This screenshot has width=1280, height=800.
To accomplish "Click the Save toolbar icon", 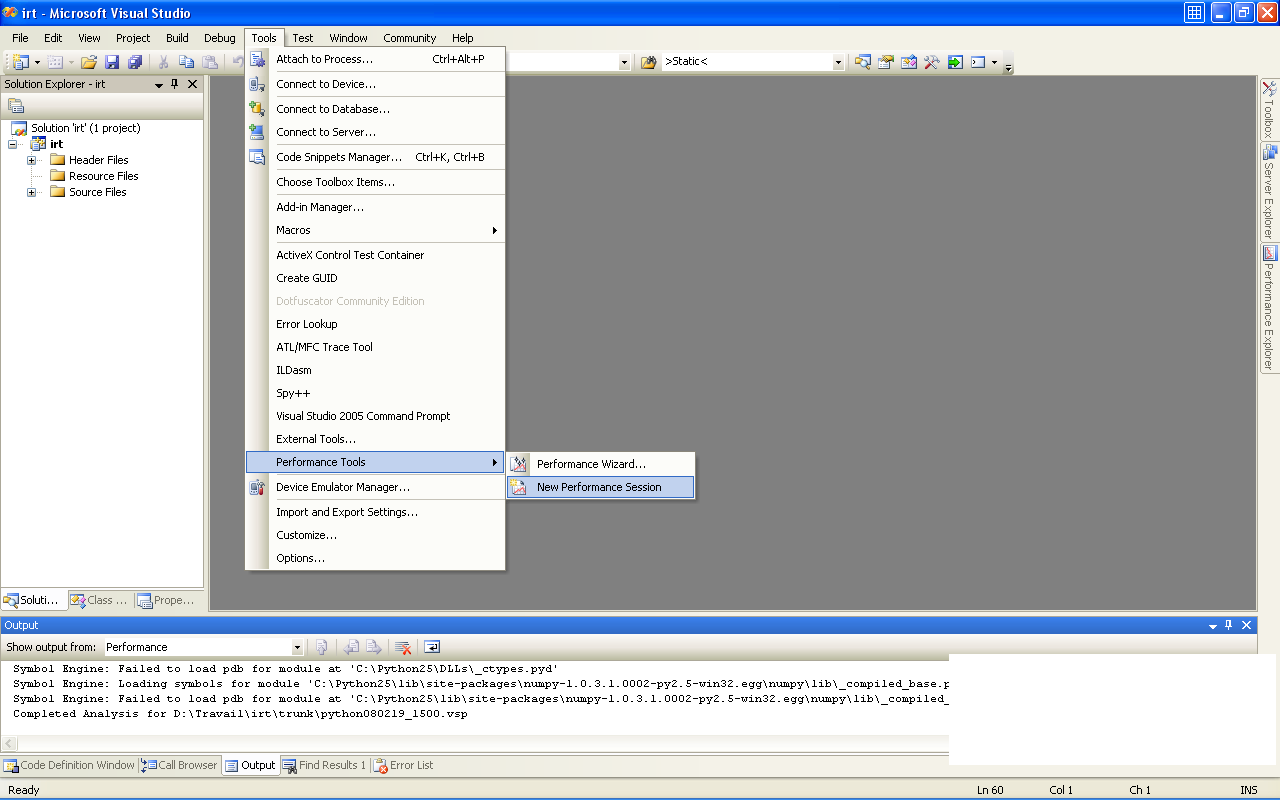I will (x=112, y=62).
